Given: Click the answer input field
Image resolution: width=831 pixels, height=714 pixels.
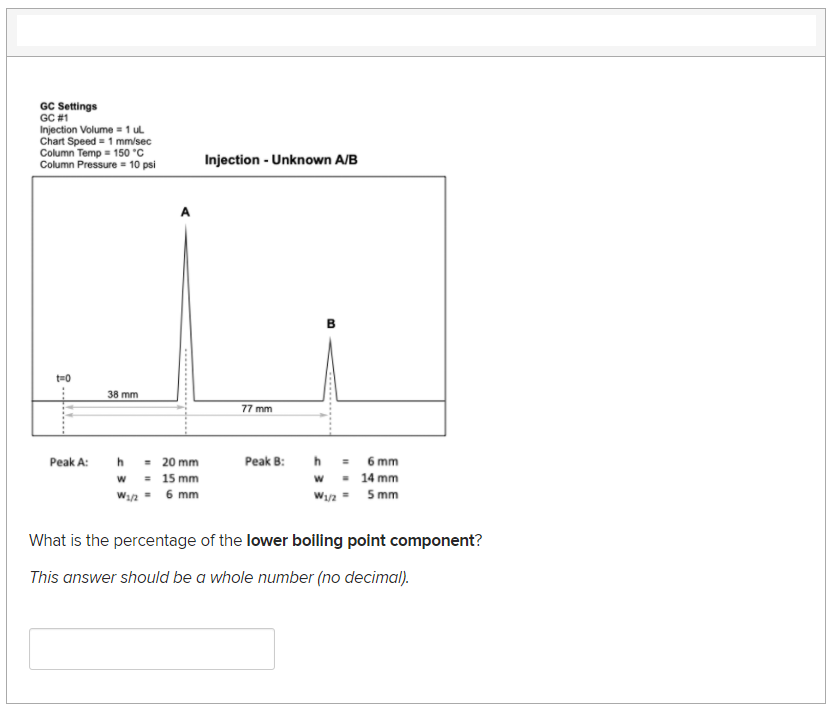Looking at the screenshot, I should pos(152,648).
